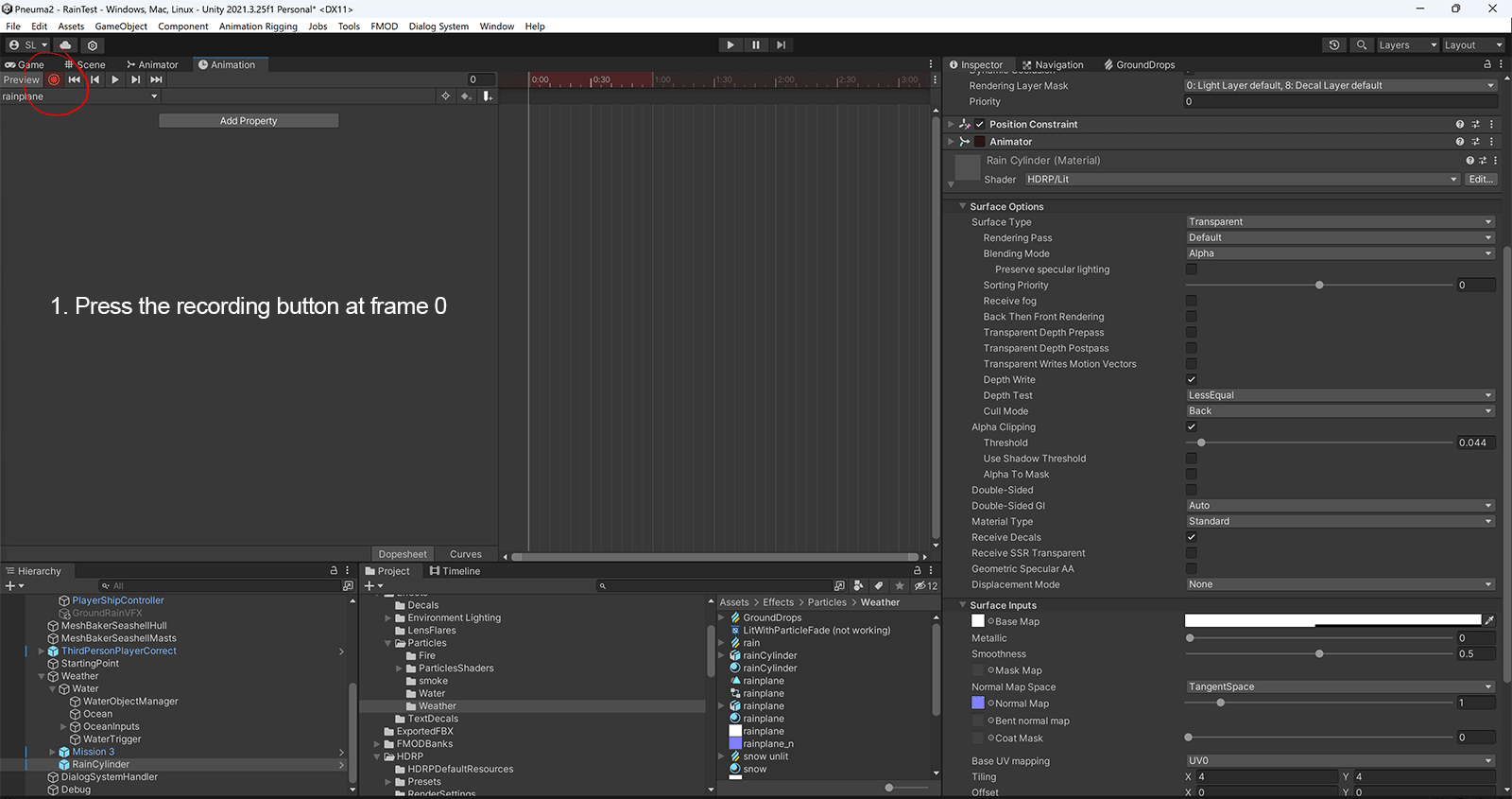
Task: Expand the Position Constraint component
Action: [x=951, y=124]
